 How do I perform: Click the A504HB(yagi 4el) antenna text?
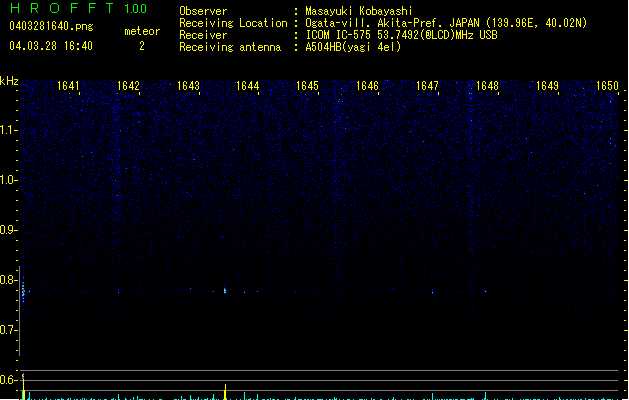pos(353,47)
